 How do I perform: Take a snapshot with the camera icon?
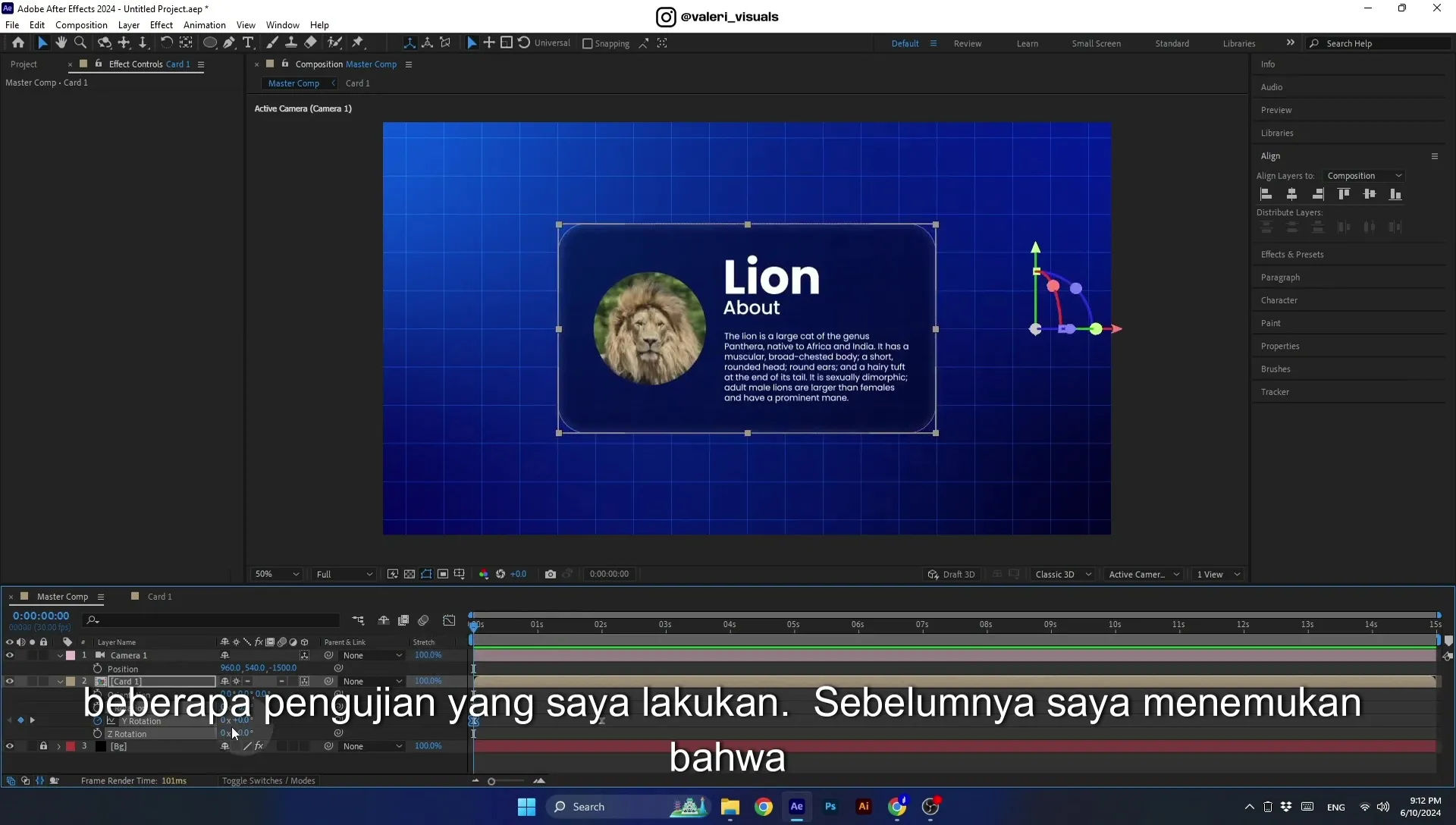(x=551, y=574)
